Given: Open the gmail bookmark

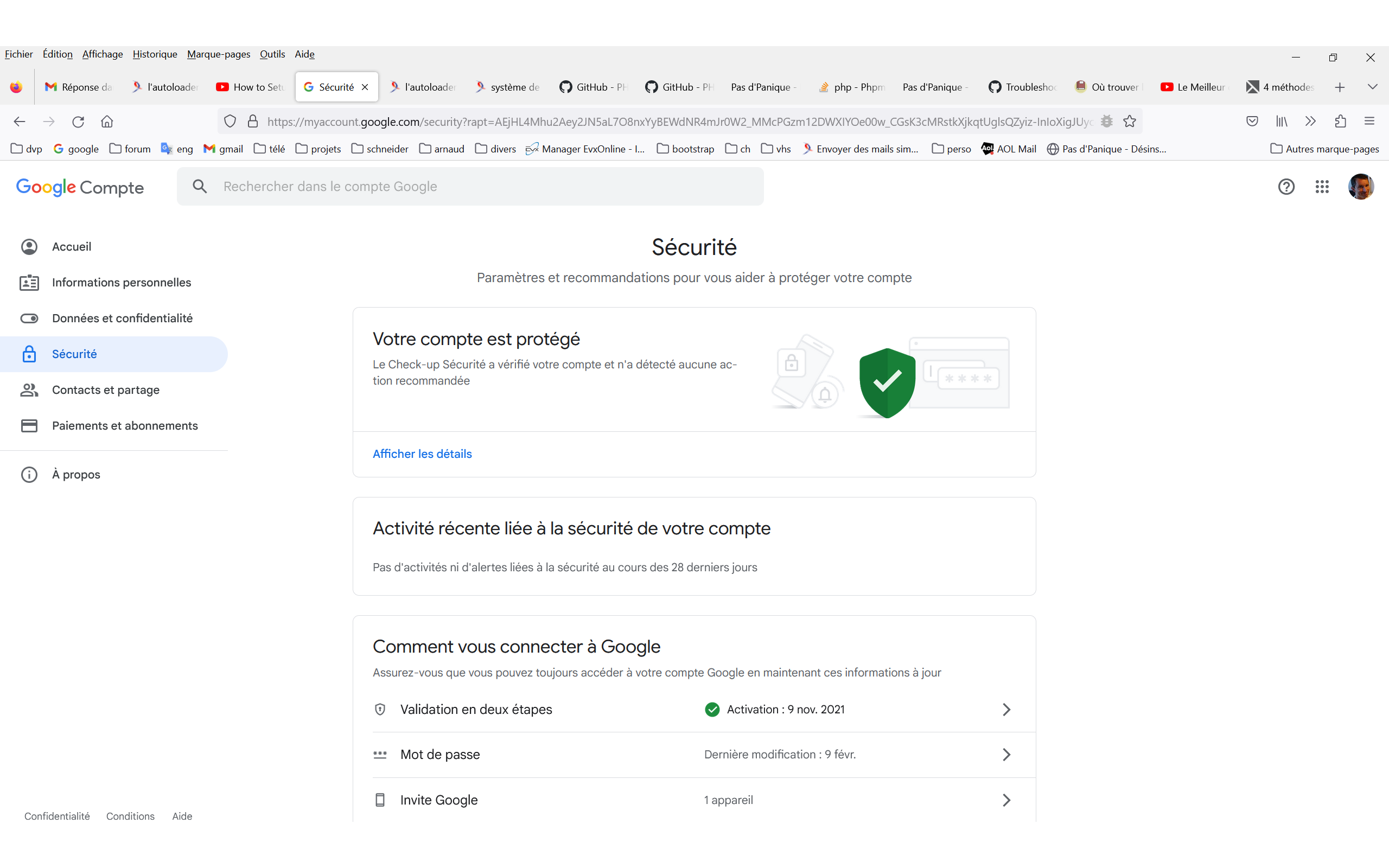Looking at the screenshot, I should point(224,149).
